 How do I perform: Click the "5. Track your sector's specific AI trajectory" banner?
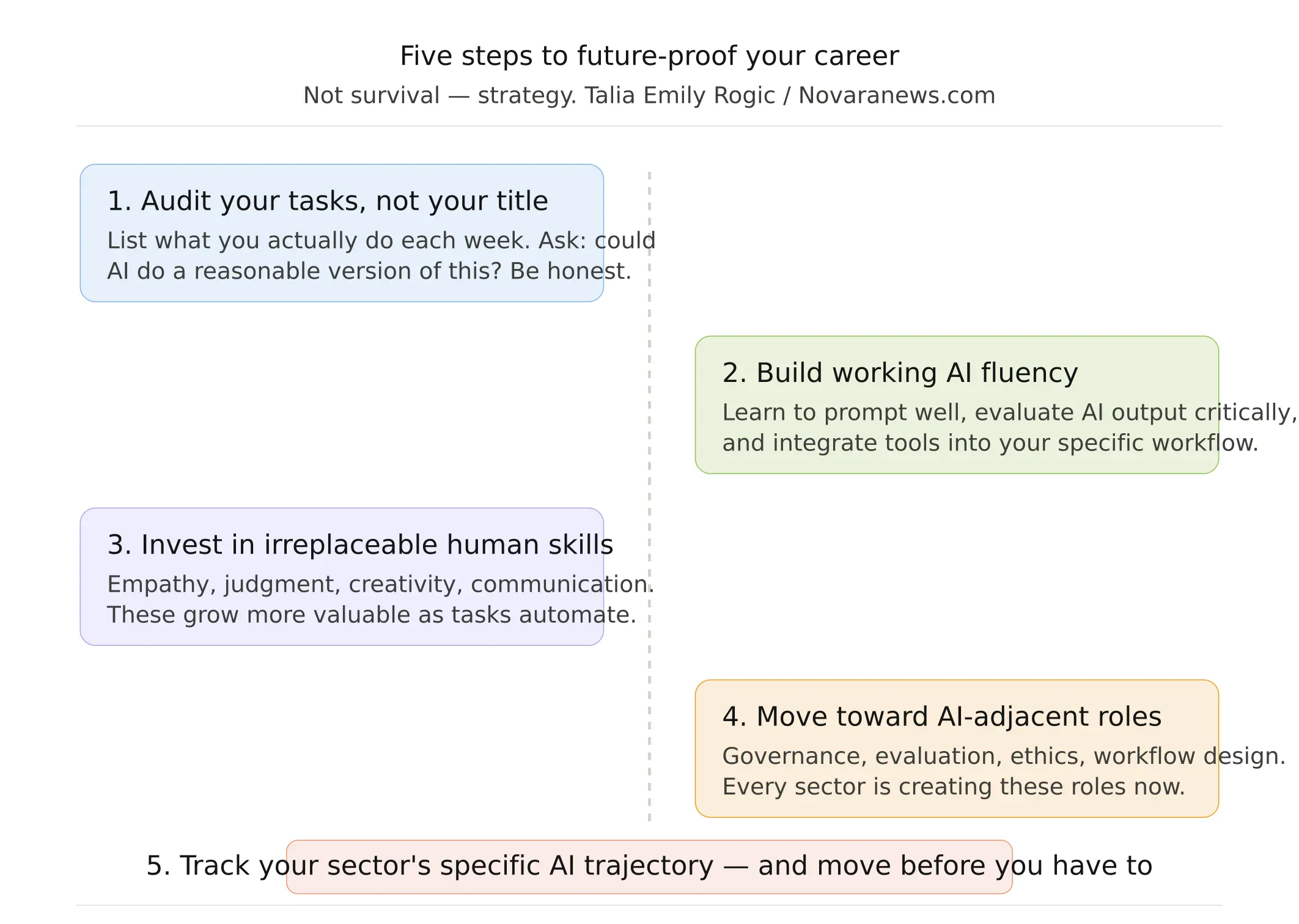pos(649,867)
